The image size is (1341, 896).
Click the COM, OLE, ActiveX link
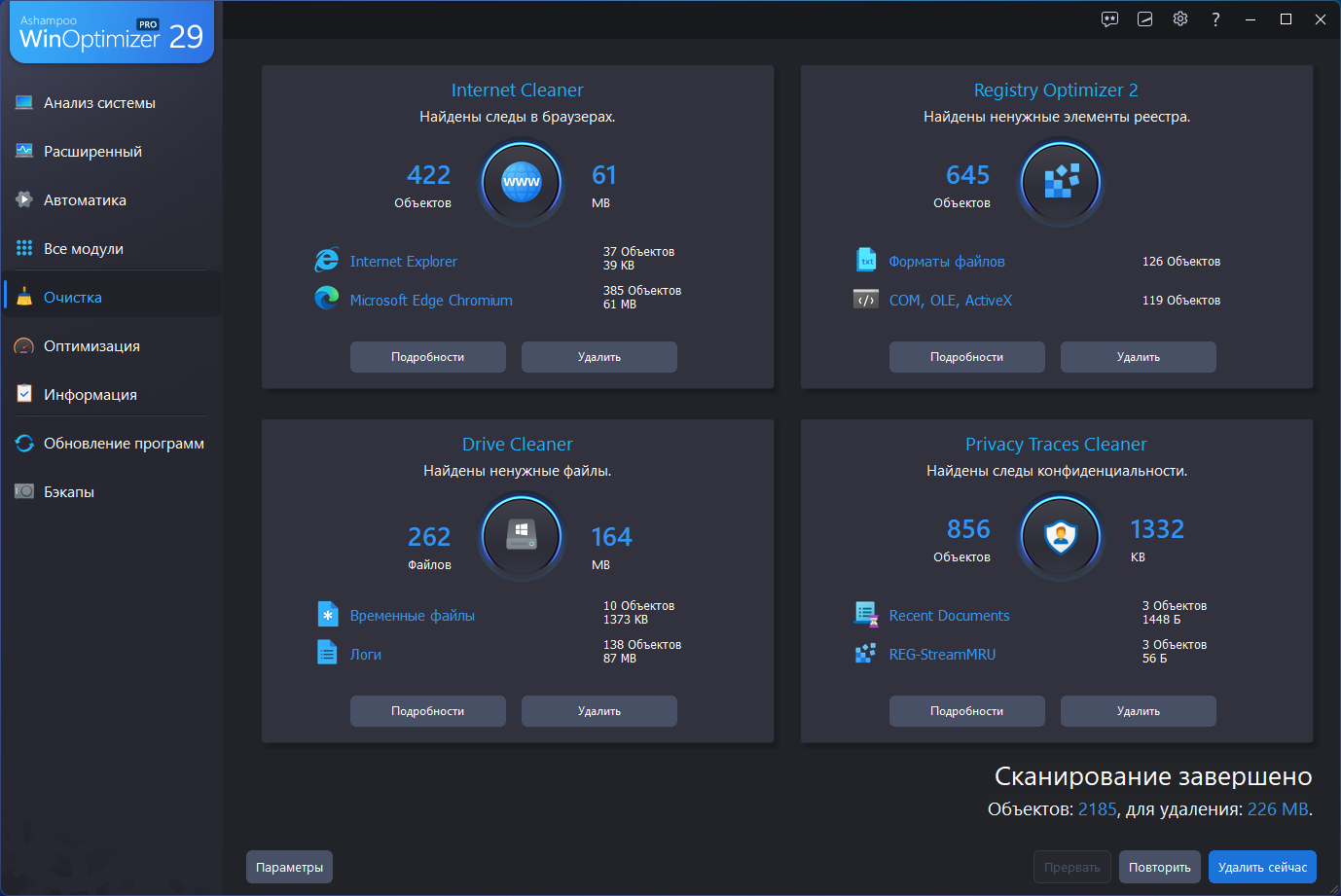tap(951, 301)
